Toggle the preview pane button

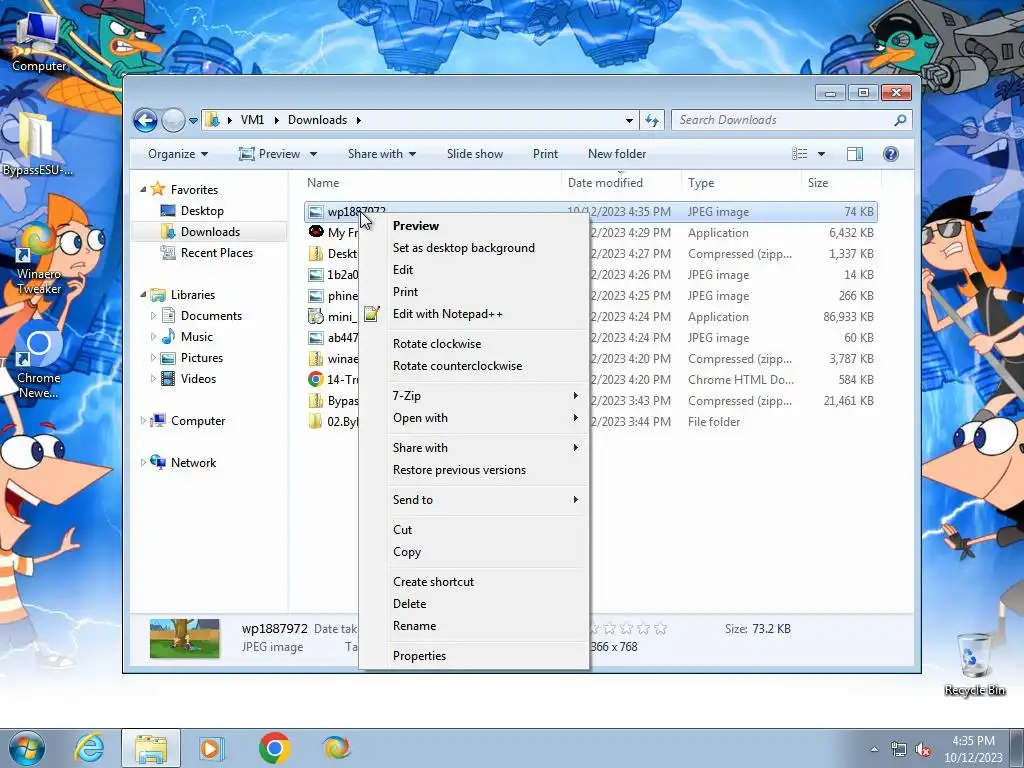[855, 154]
